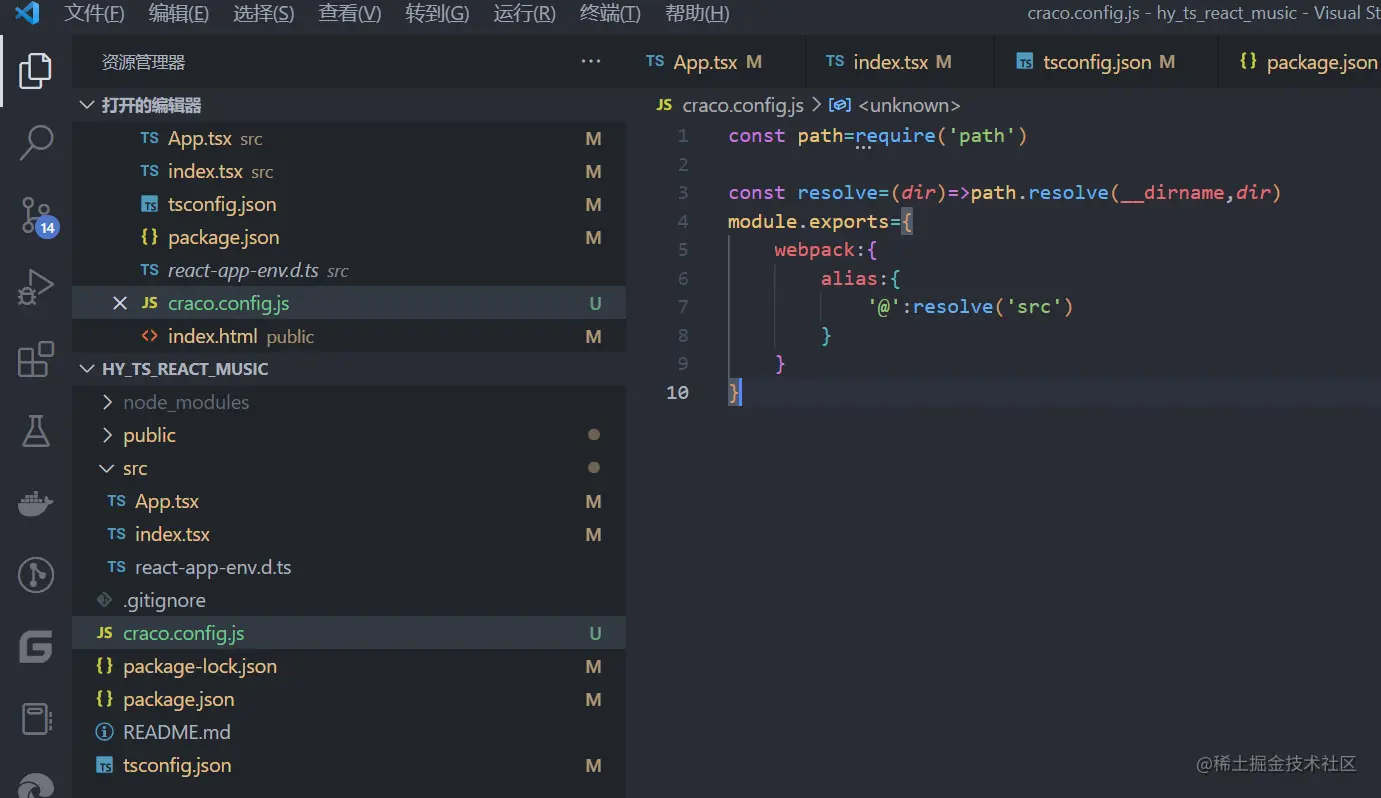The width and height of the screenshot is (1381, 798).
Task: Open Source Control with 14 changes
Action: coord(36,215)
